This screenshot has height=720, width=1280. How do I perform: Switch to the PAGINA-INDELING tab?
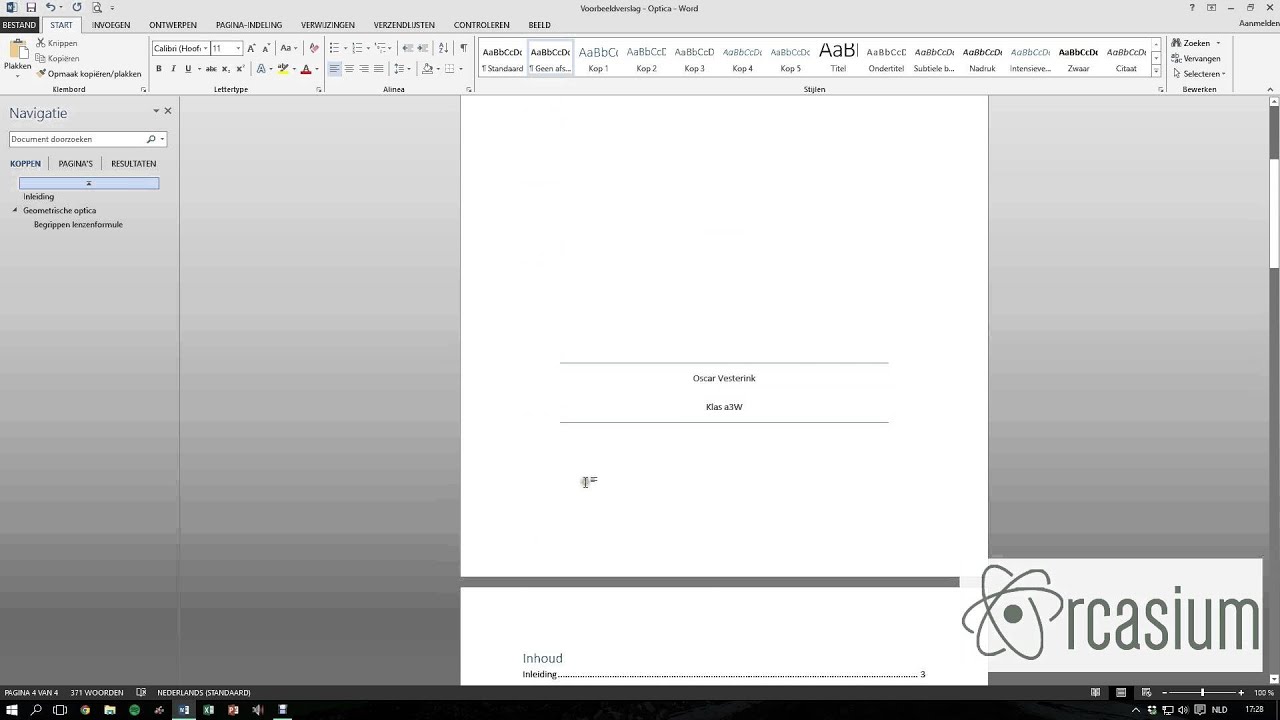click(249, 25)
